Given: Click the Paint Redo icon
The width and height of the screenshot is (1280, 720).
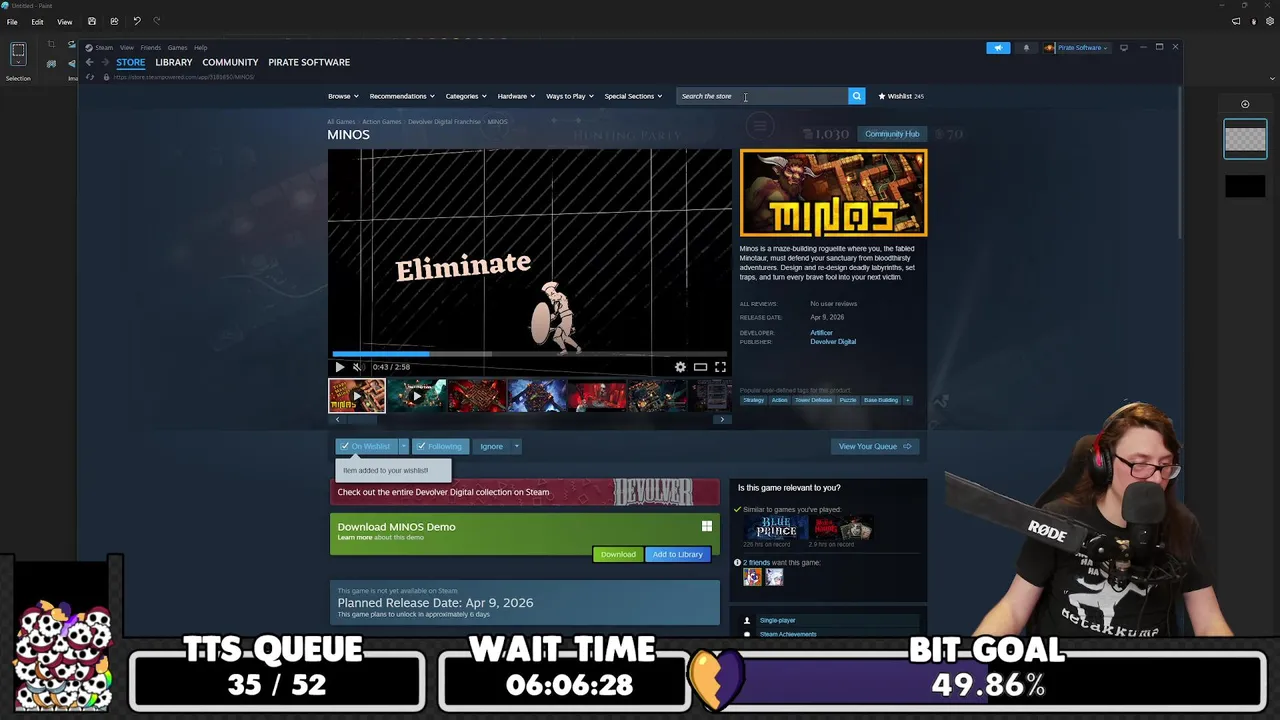Looking at the screenshot, I should 156,21.
